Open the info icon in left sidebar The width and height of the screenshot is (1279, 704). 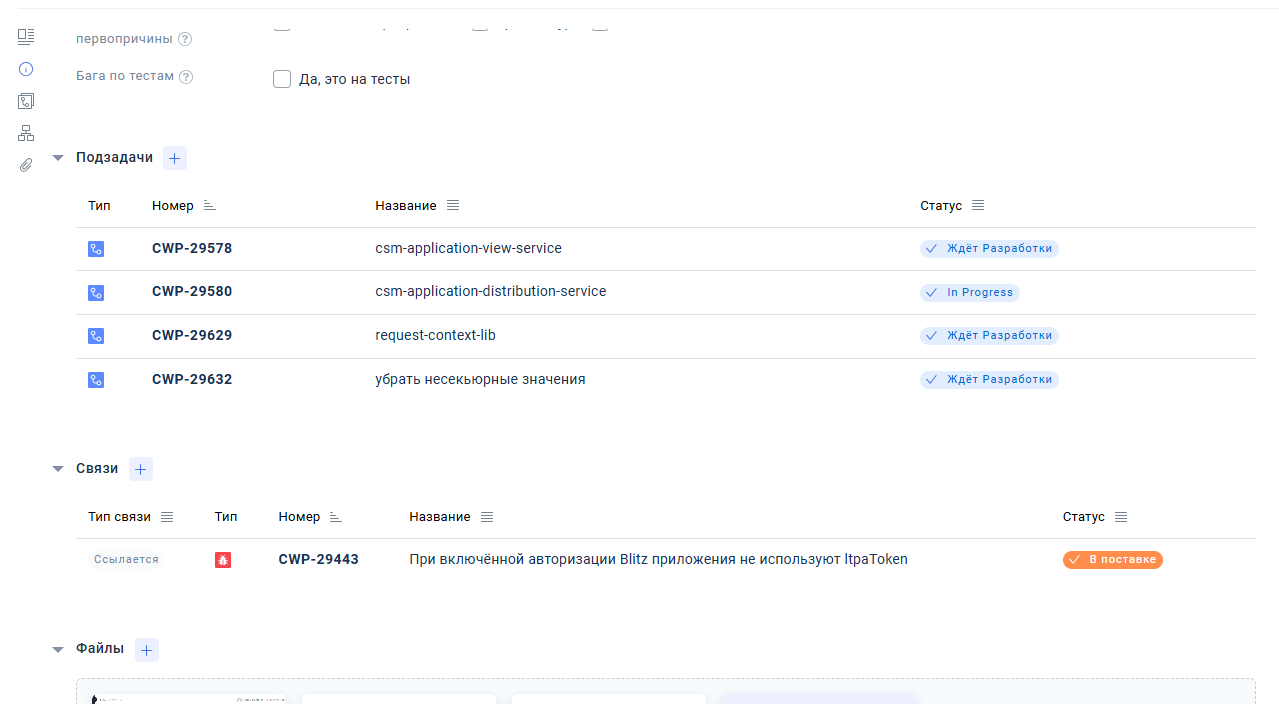tap(26, 69)
